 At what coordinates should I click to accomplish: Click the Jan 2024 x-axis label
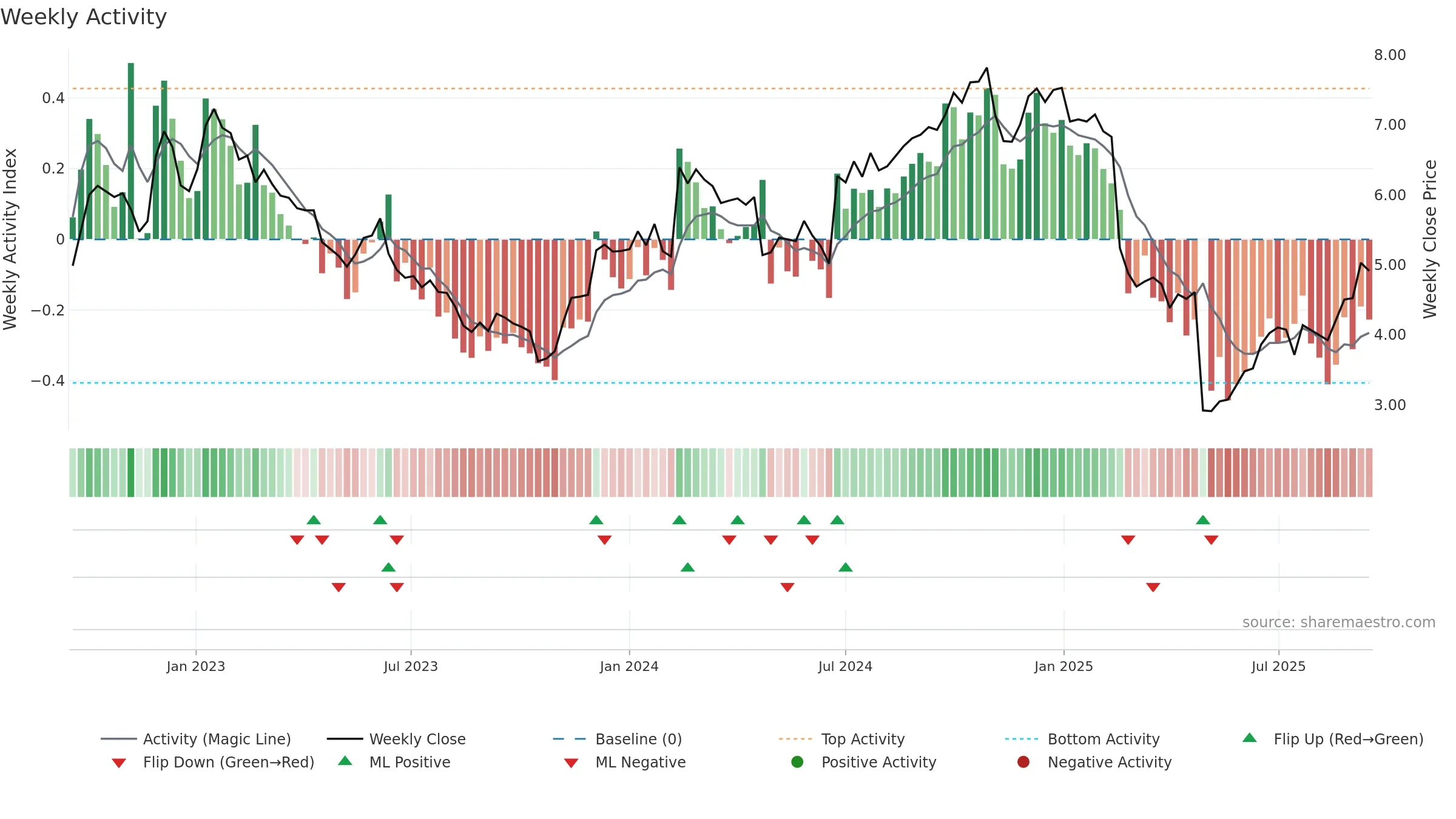(629, 666)
